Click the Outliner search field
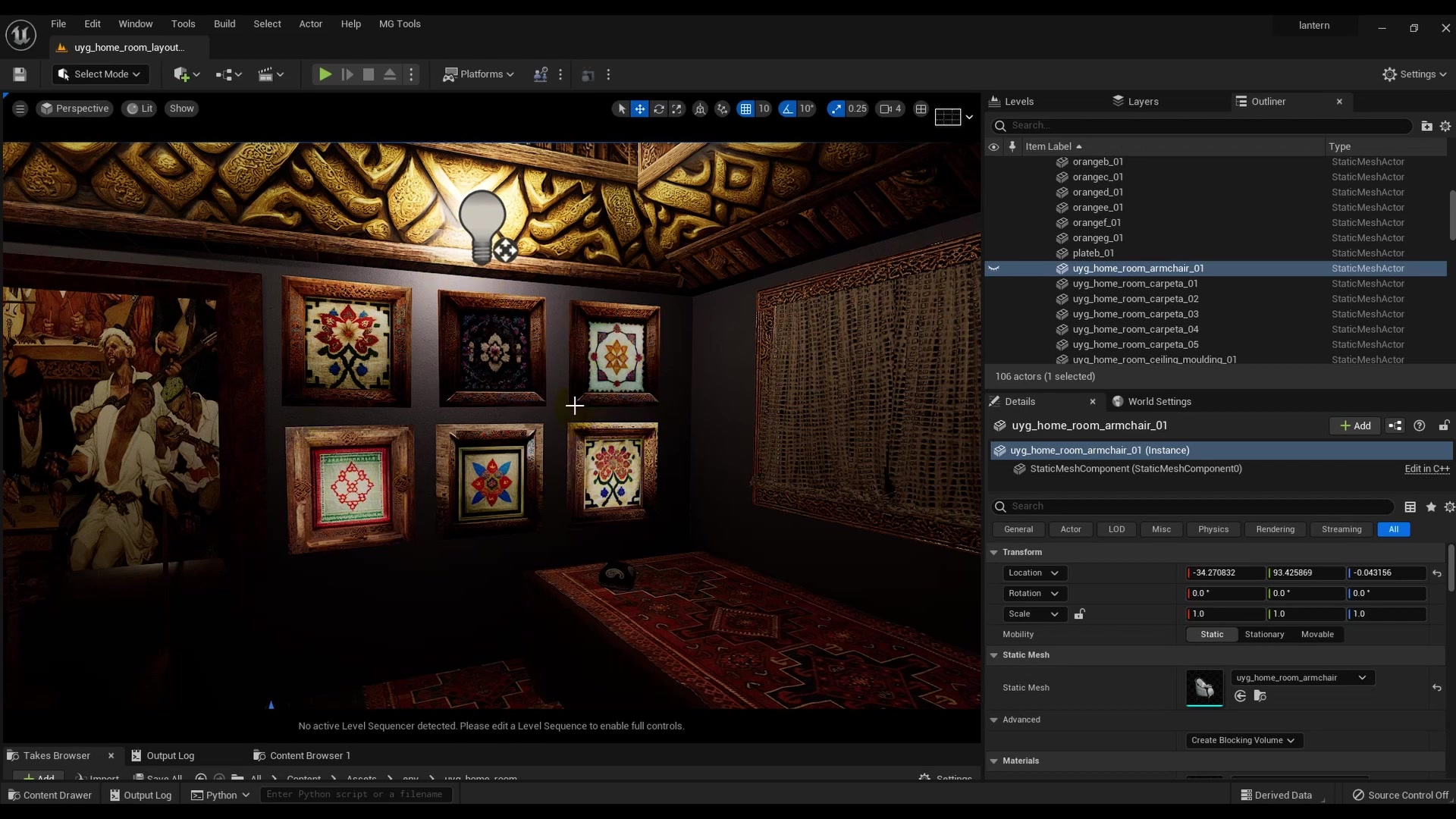The image size is (1456, 819). click(x=1201, y=126)
